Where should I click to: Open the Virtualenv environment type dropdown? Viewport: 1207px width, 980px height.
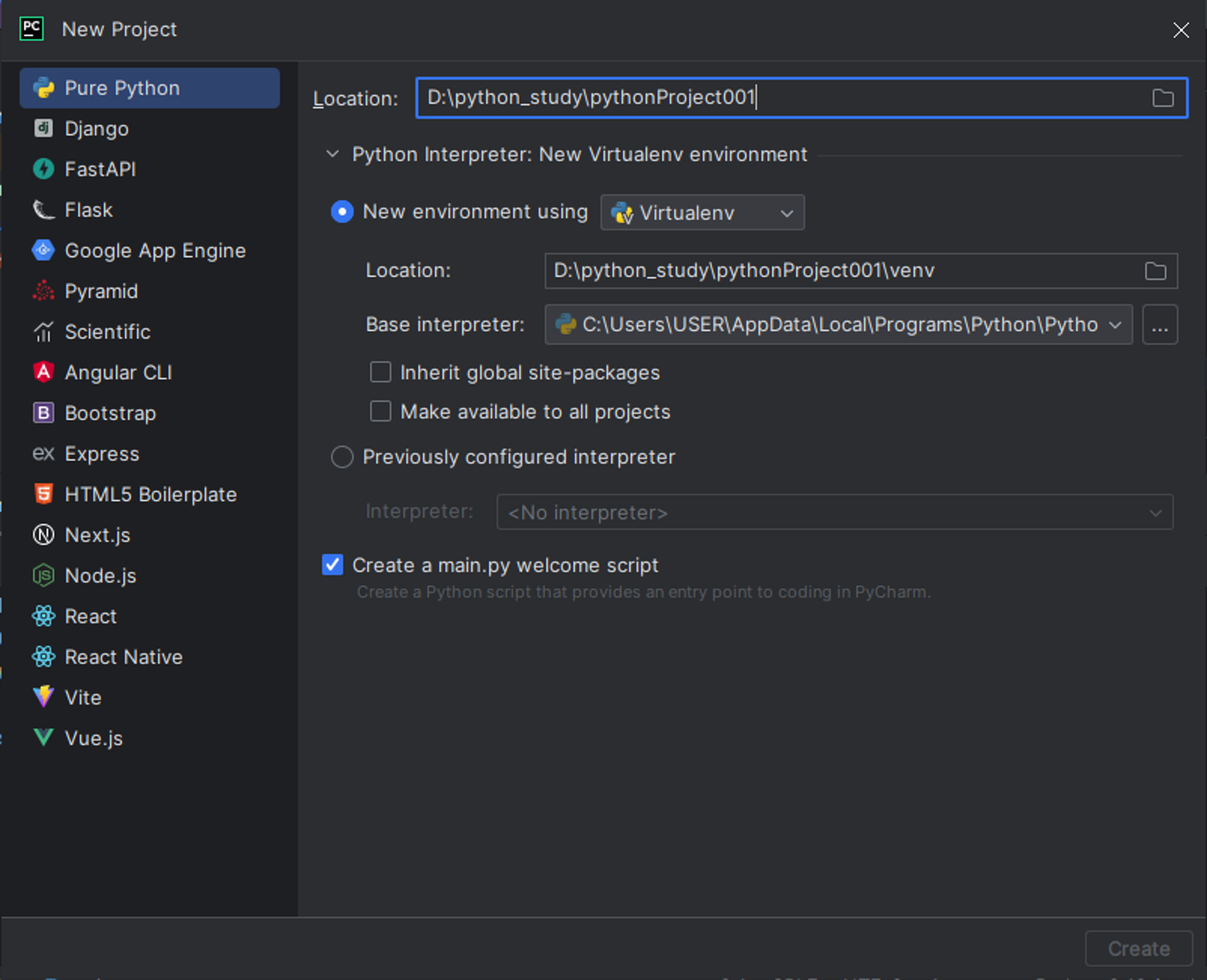(x=702, y=213)
